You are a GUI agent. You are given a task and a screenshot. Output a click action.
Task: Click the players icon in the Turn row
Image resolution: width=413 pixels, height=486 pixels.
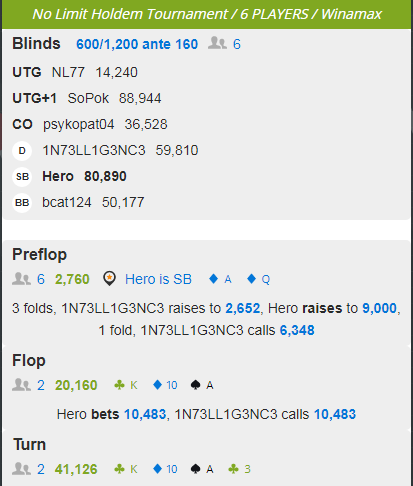(21, 469)
